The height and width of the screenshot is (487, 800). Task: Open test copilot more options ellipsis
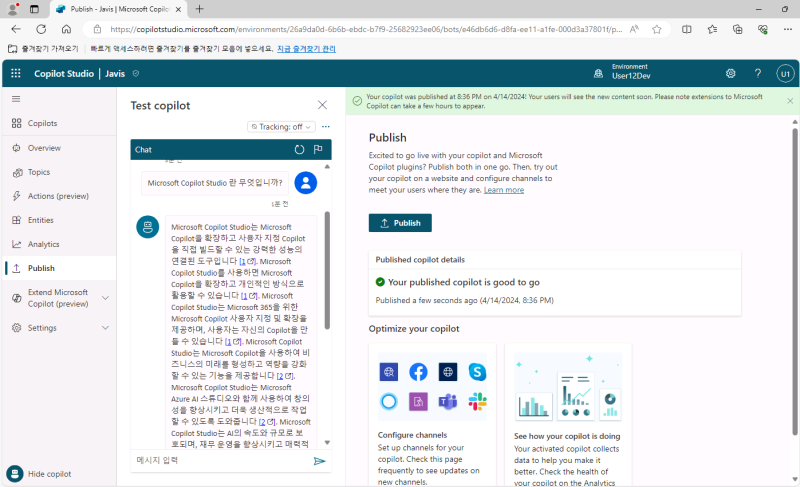tap(326, 126)
